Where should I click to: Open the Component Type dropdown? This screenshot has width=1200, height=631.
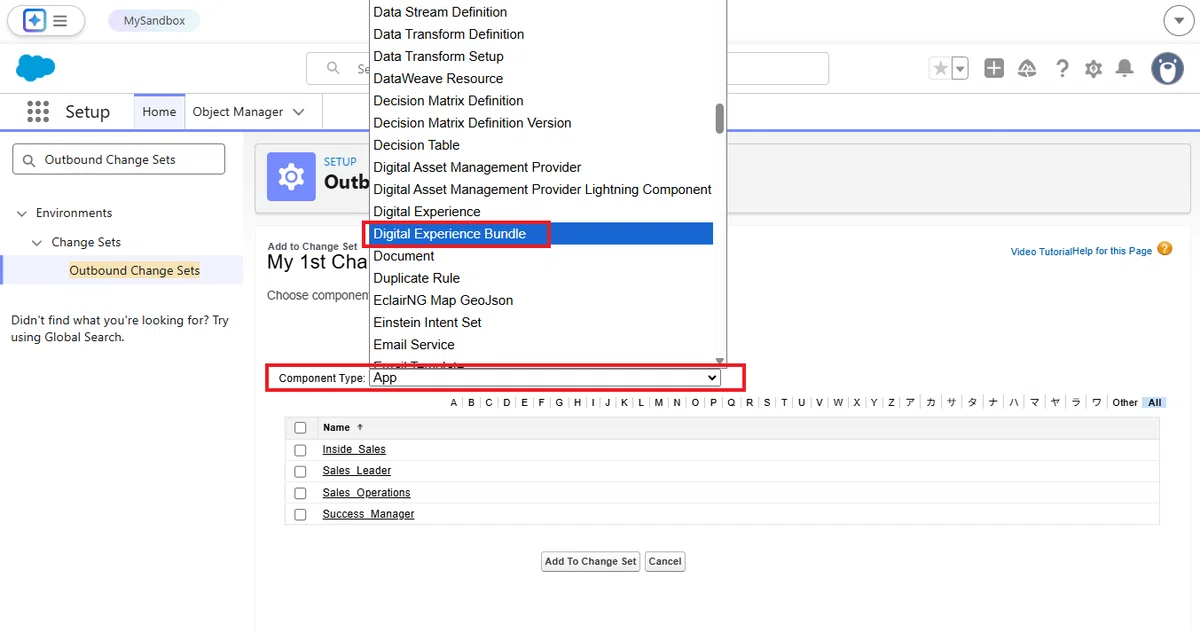pyautogui.click(x=545, y=378)
